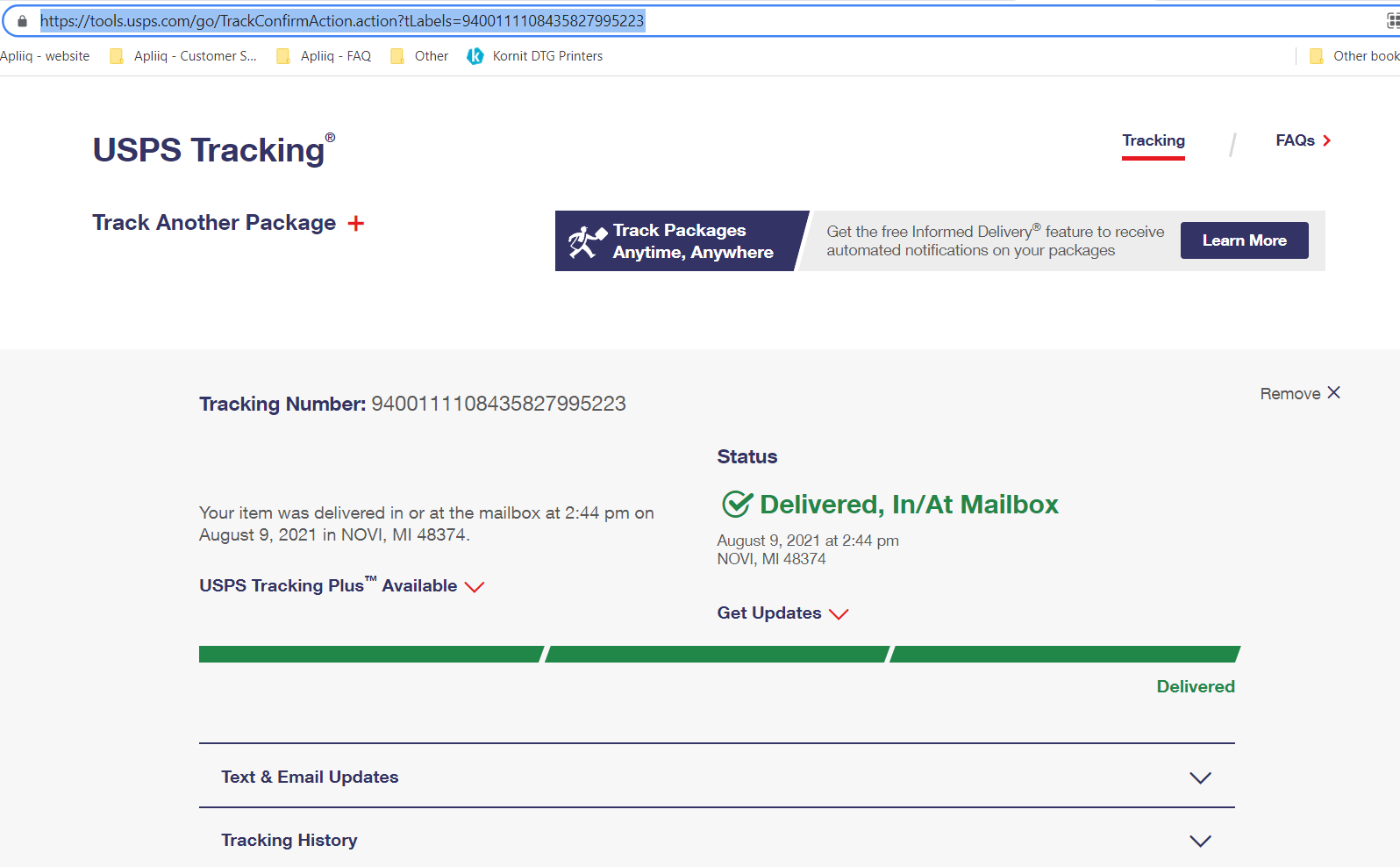Click the running mail carrier icon
Image resolution: width=1400 pixels, height=867 pixels.
pos(586,241)
